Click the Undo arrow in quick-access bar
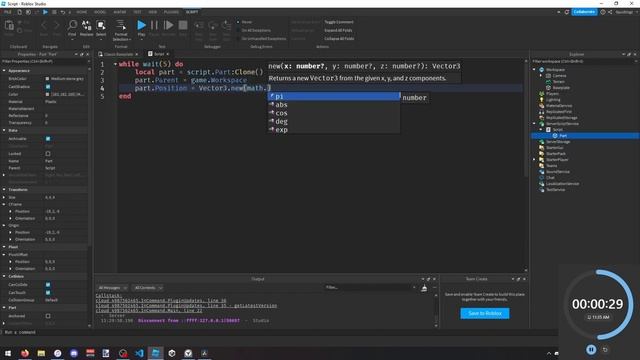Viewport: 640px width, 360px height. pos(63,12)
